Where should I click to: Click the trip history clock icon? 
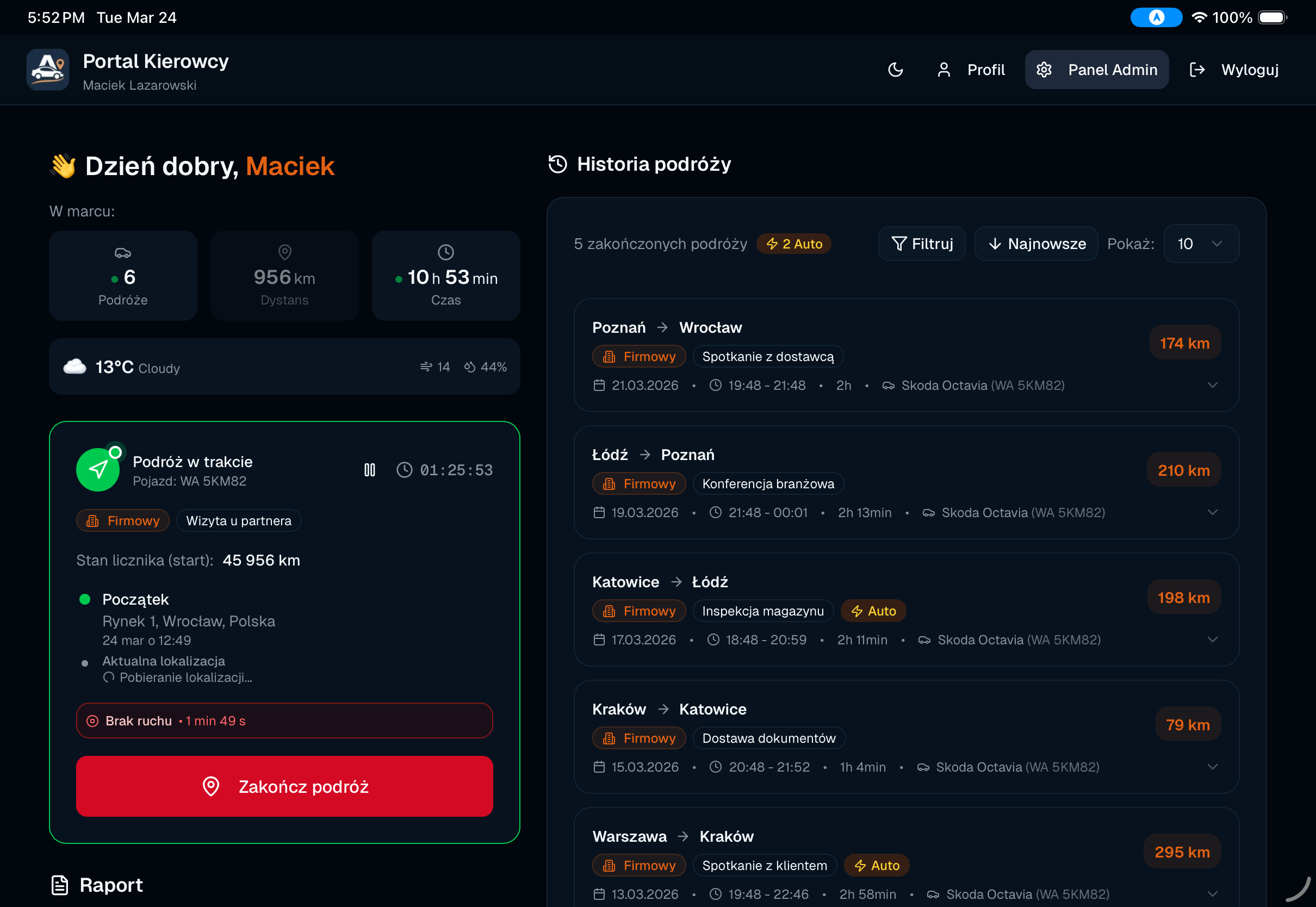557,164
